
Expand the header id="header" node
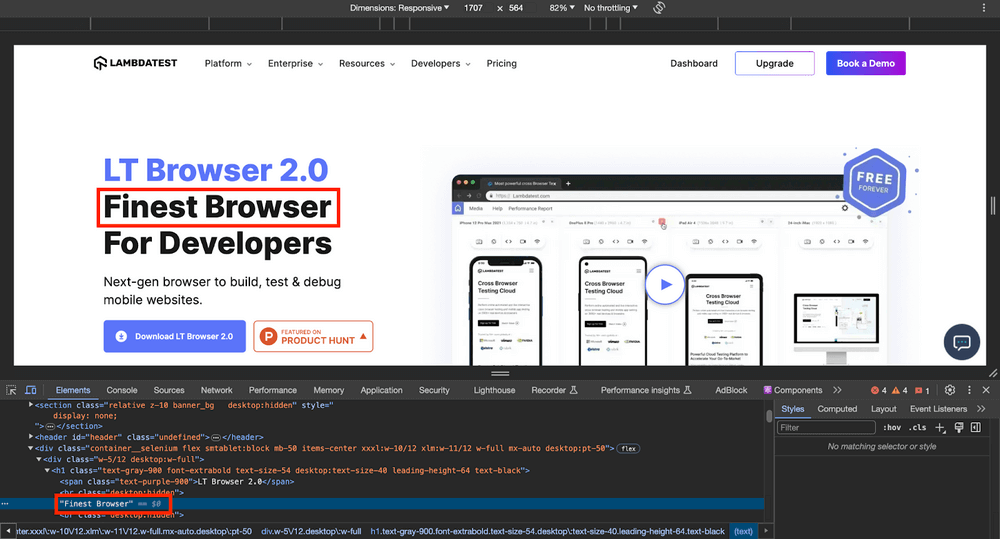click(31, 437)
